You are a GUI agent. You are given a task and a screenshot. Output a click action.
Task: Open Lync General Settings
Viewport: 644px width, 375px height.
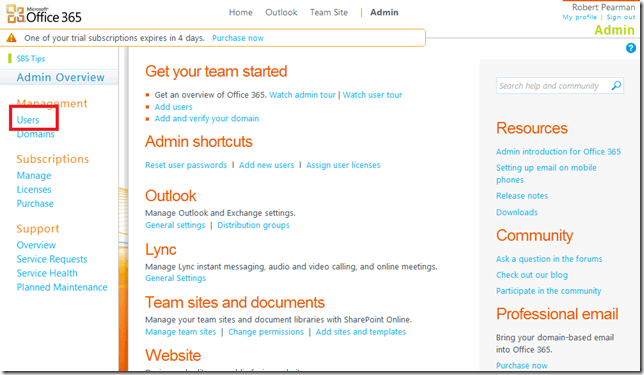tap(175, 278)
